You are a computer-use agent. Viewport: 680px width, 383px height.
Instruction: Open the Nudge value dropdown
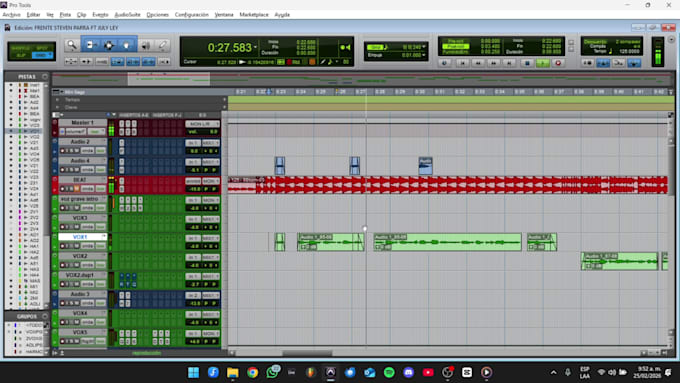pos(424,55)
